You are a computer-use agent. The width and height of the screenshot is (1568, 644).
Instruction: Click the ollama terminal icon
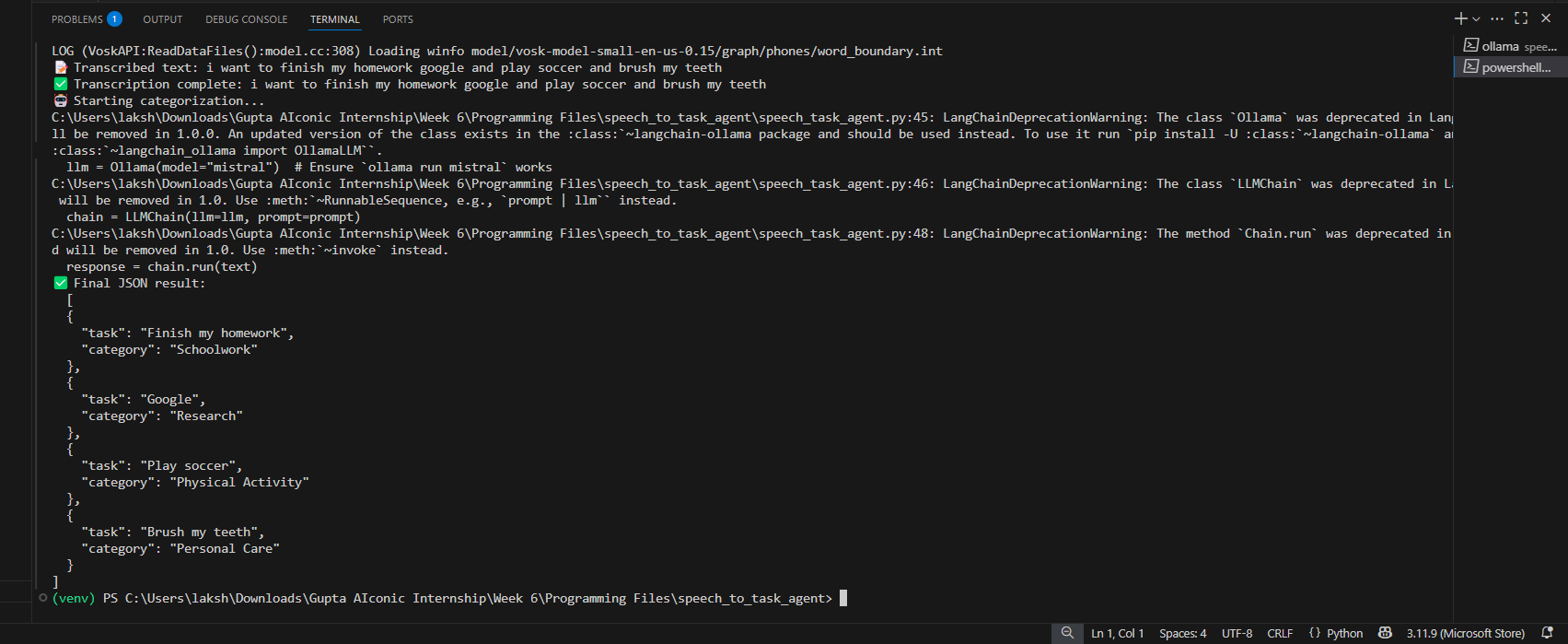[1470, 45]
